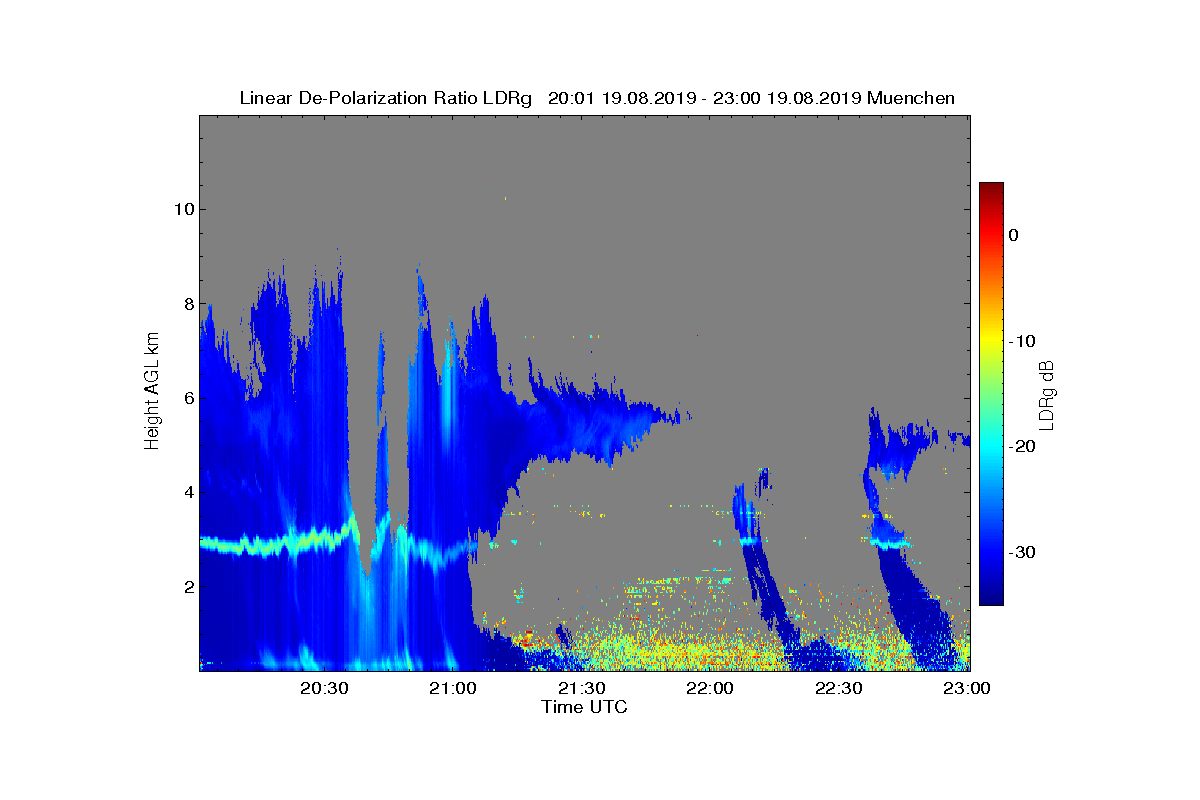
Task: Click the colorbar value '-20'
Action: click(1021, 447)
